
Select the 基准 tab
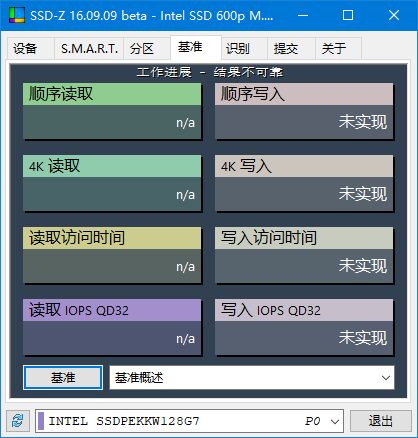196,47
